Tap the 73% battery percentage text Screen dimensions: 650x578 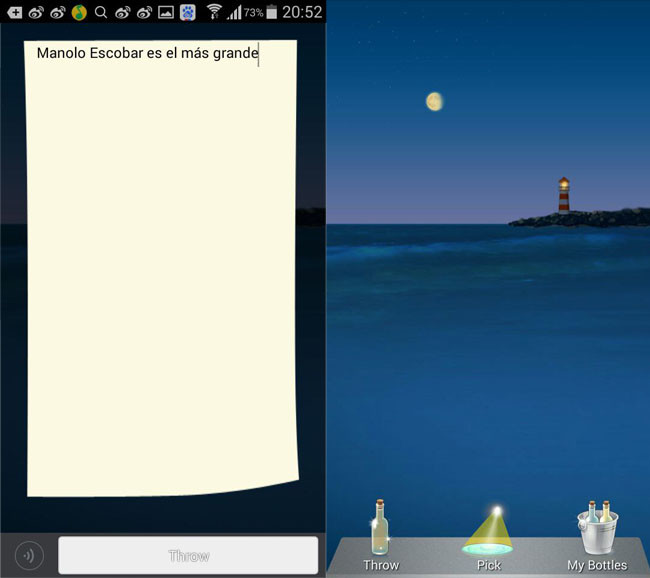tap(254, 12)
